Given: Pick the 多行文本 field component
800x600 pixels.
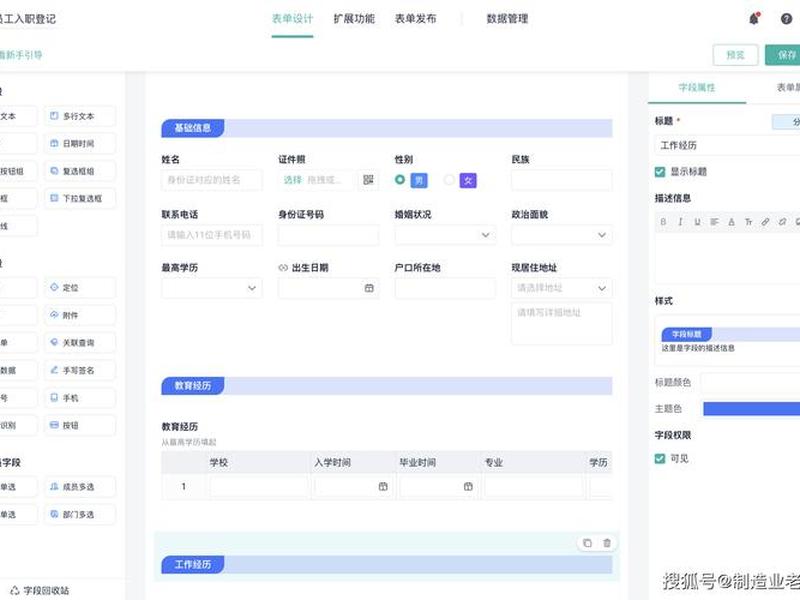Looking at the screenshot, I should tap(80, 116).
